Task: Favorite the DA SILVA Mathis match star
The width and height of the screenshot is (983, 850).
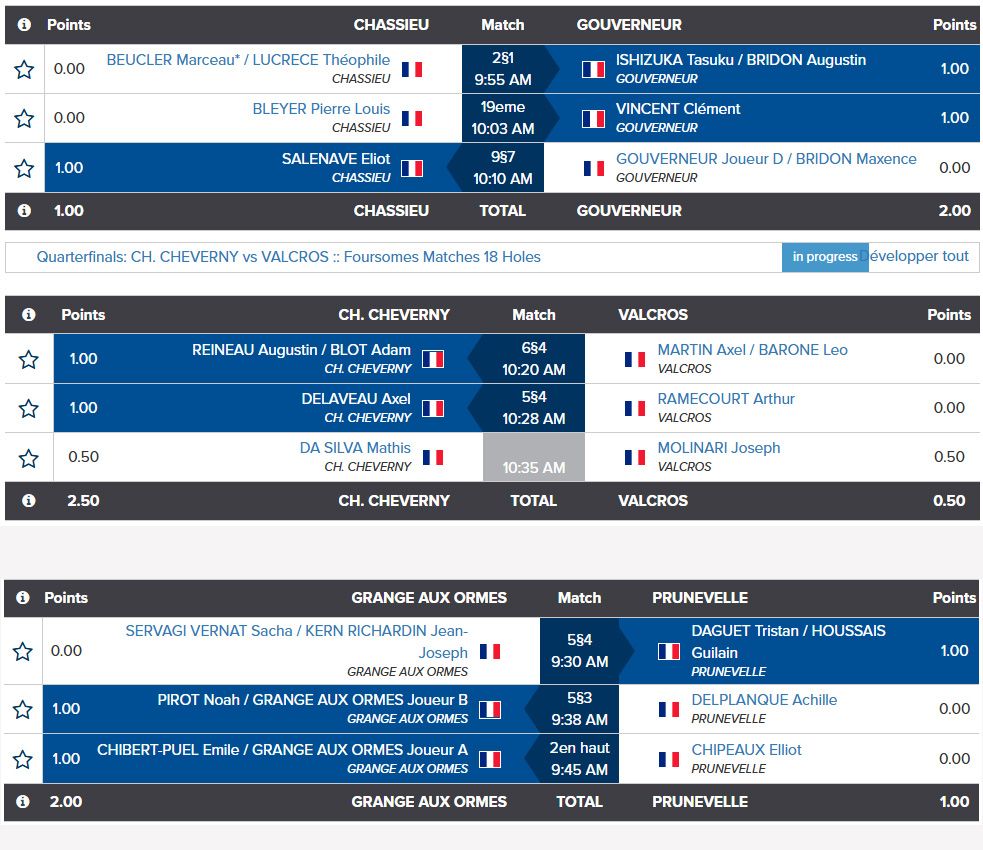Action: pos(28,458)
